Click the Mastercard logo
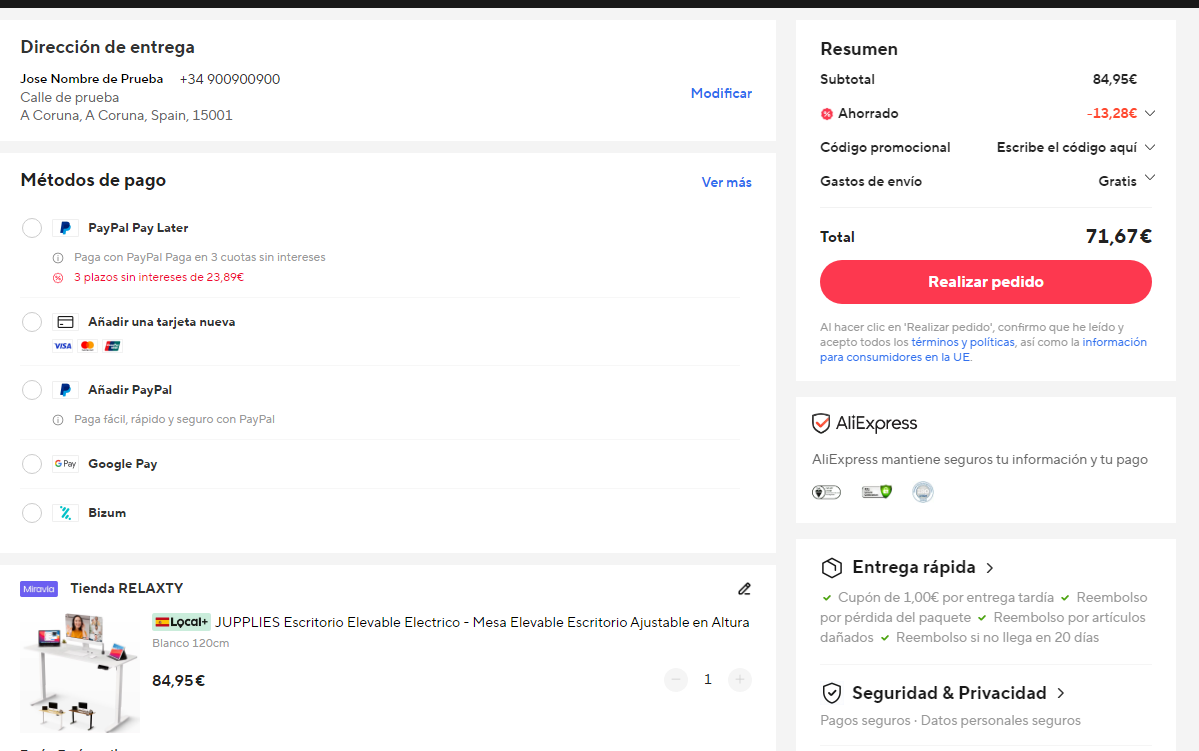 pyautogui.click(x=88, y=346)
